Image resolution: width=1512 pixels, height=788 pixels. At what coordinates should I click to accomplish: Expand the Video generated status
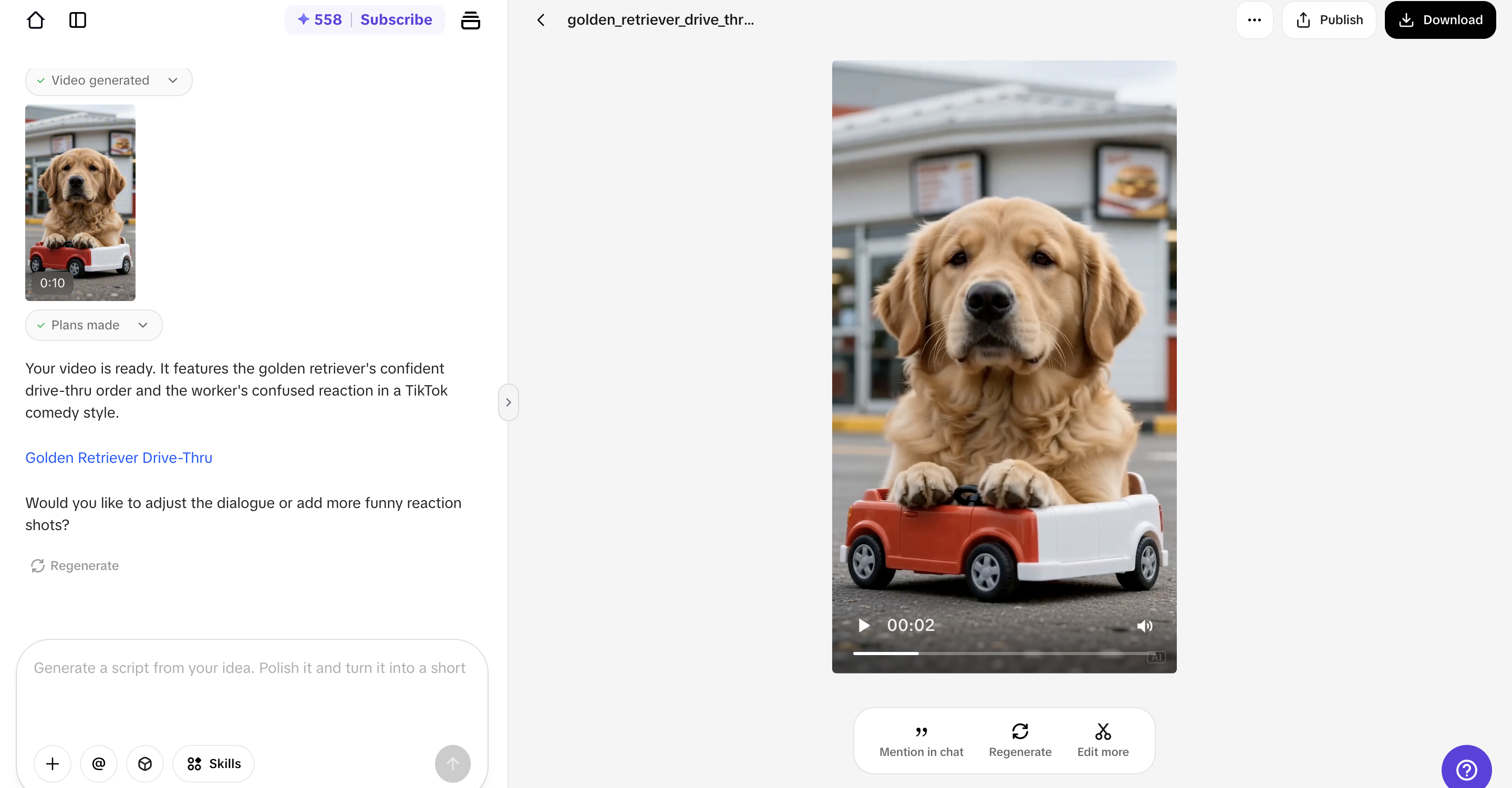(x=109, y=80)
